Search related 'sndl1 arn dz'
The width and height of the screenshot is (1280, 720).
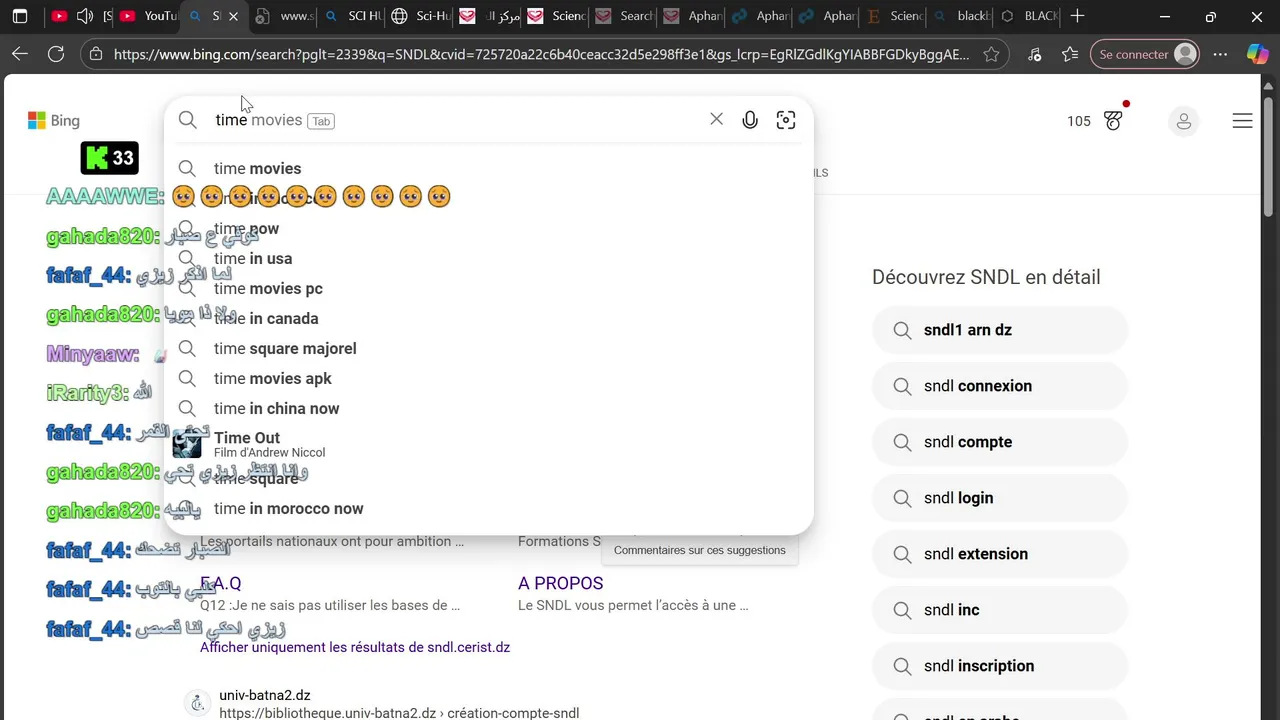coord(1000,330)
